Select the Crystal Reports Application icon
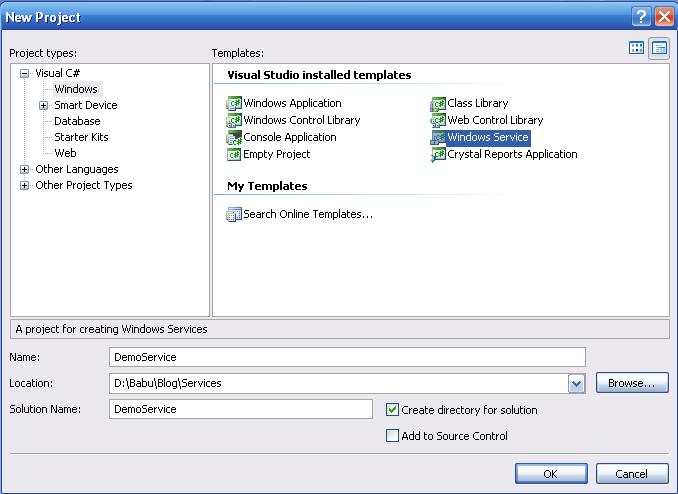This screenshot has height=494, width=678. click(438, 154)
